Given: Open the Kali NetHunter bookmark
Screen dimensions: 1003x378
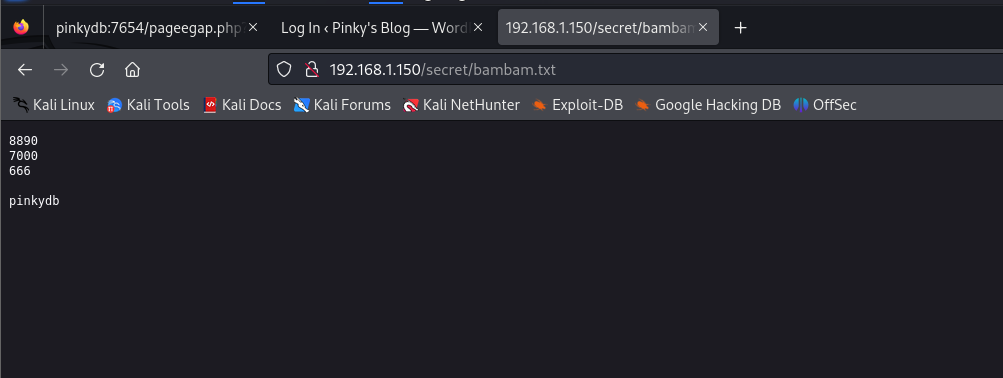Looking at the screenshot, I should [462, 105].
